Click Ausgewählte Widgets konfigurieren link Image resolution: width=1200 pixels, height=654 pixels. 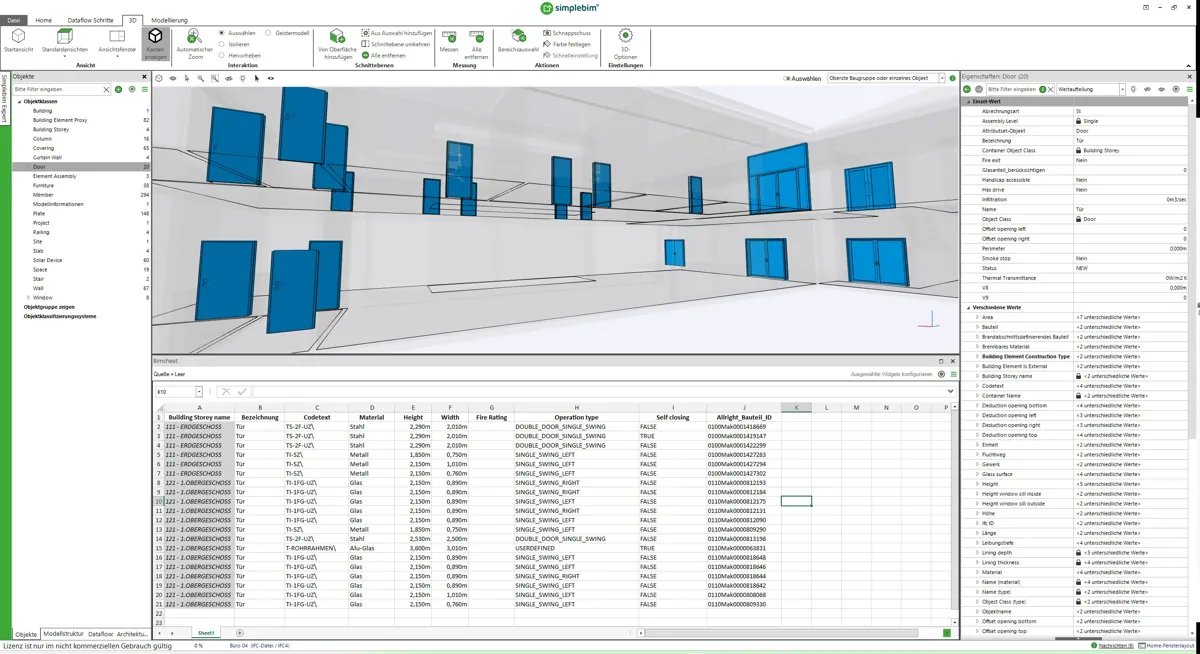pyautogui.click(x=891, y=374)
